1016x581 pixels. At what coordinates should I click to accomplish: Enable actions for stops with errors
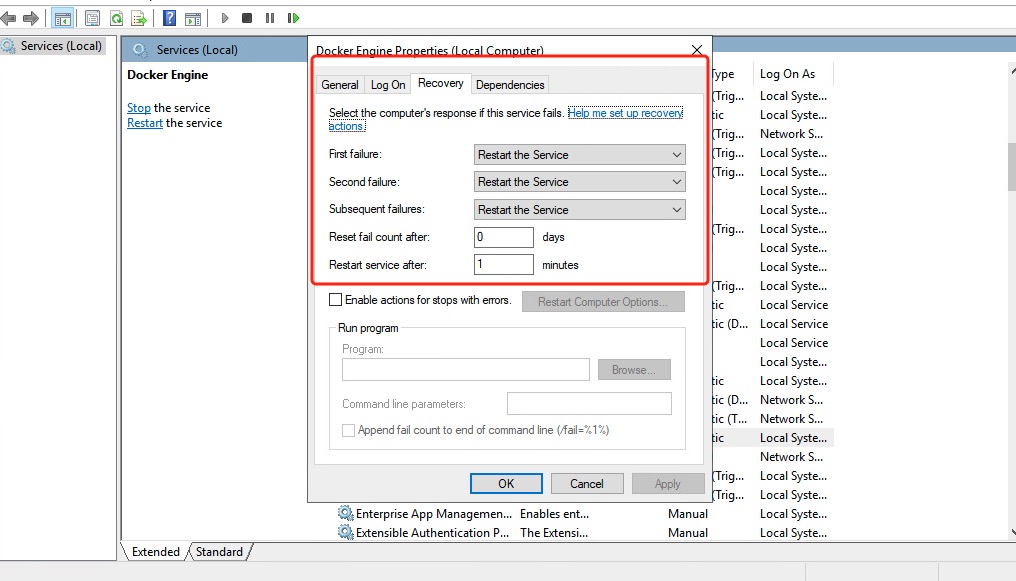(x=336, y=300)
